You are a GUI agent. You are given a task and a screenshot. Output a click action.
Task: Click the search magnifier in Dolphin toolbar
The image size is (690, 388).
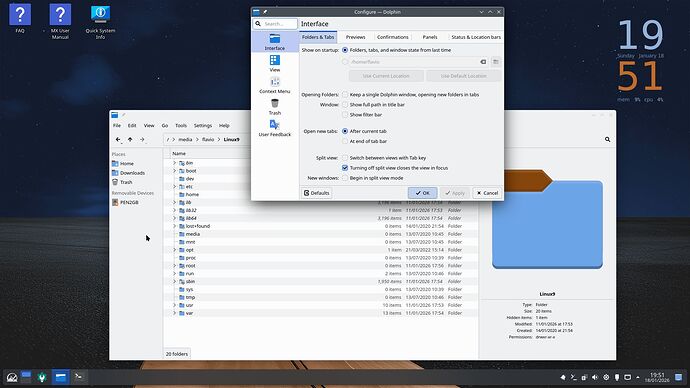pos(607,139)
